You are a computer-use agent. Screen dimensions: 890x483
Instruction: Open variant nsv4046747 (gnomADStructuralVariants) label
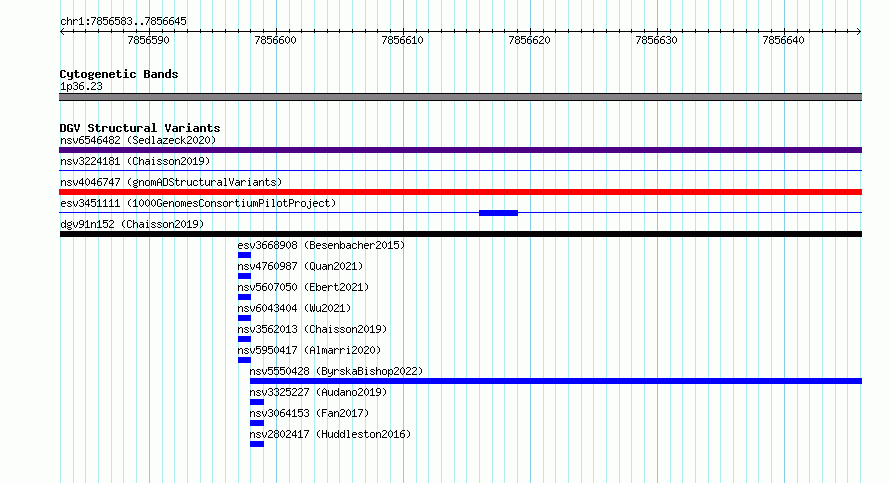tap(171, 182)
